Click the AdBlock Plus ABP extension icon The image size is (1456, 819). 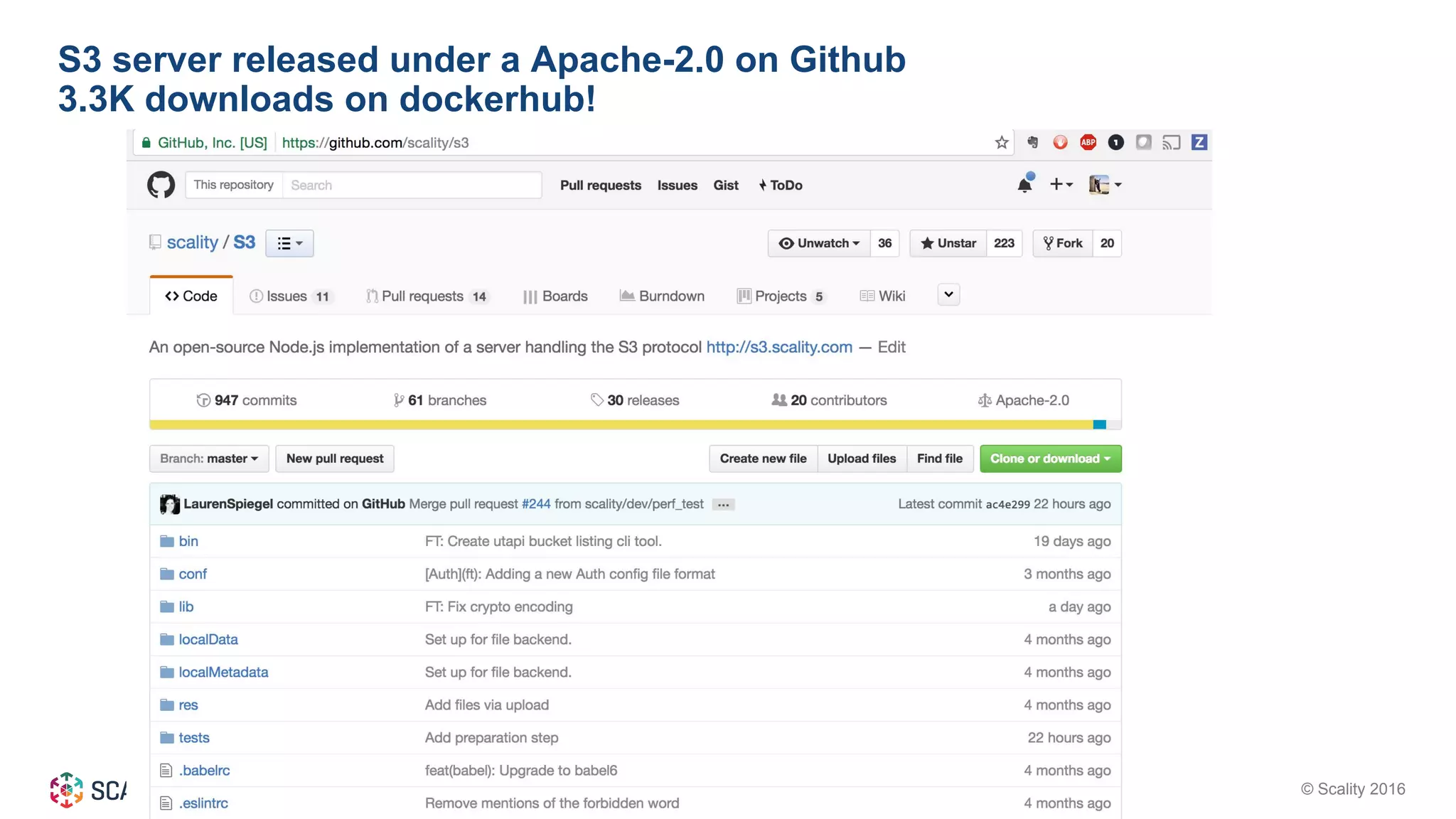1088,142
